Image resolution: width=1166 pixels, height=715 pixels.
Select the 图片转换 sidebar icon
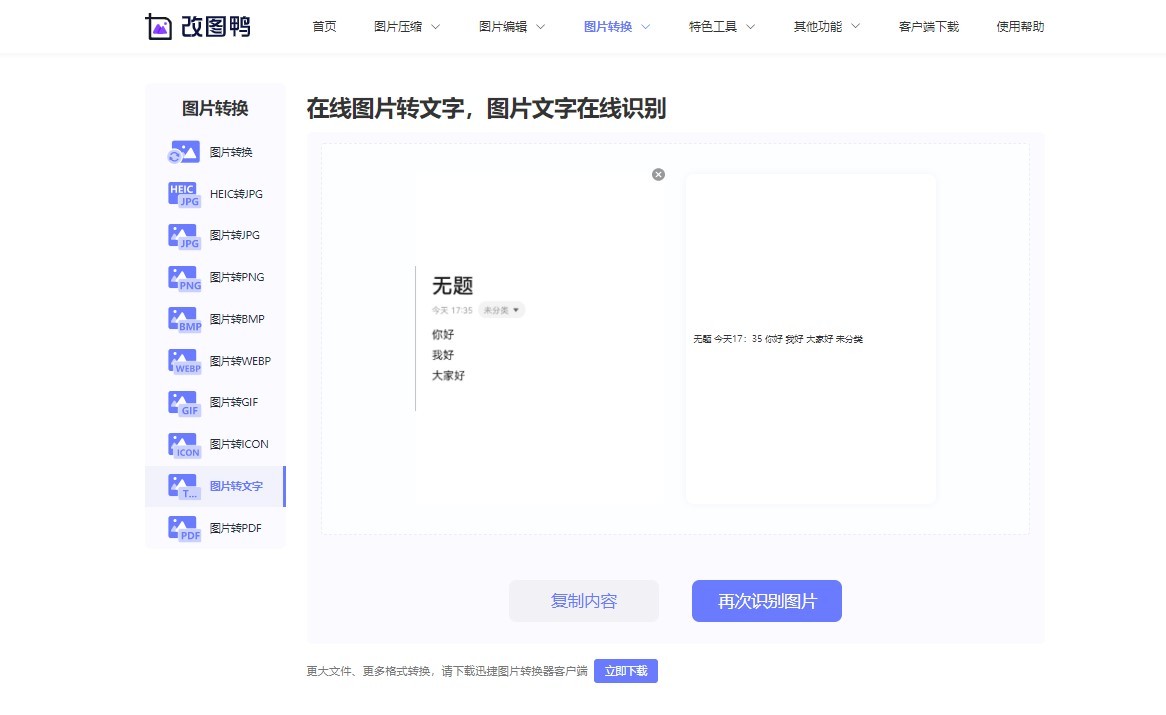(183, 152)
